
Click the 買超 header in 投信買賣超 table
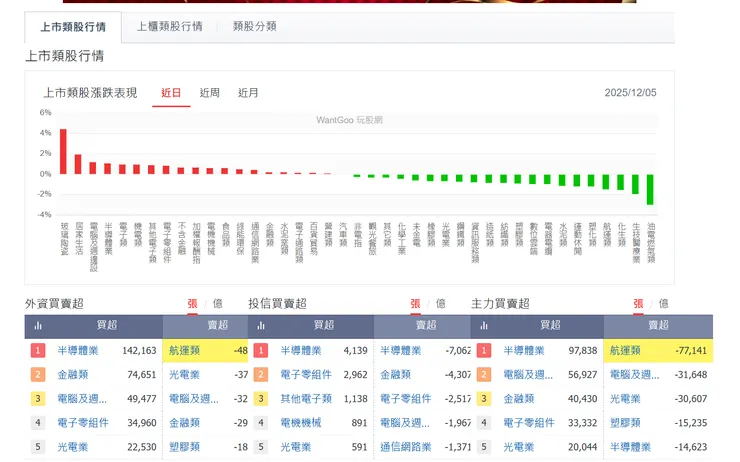point(324,325)
